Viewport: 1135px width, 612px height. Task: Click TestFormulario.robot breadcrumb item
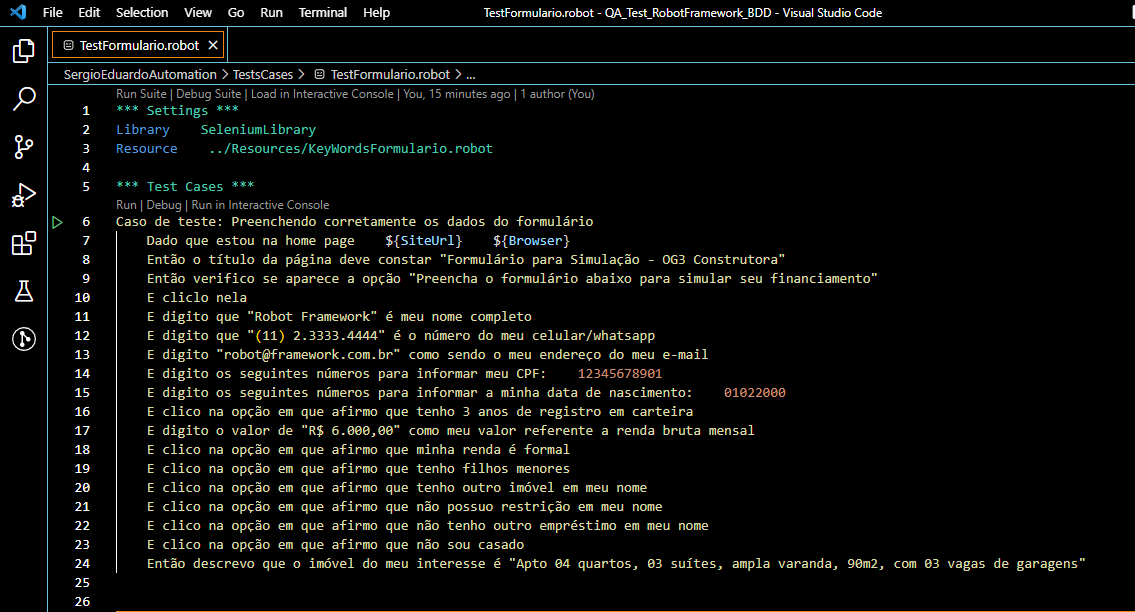tap(390, 75)
